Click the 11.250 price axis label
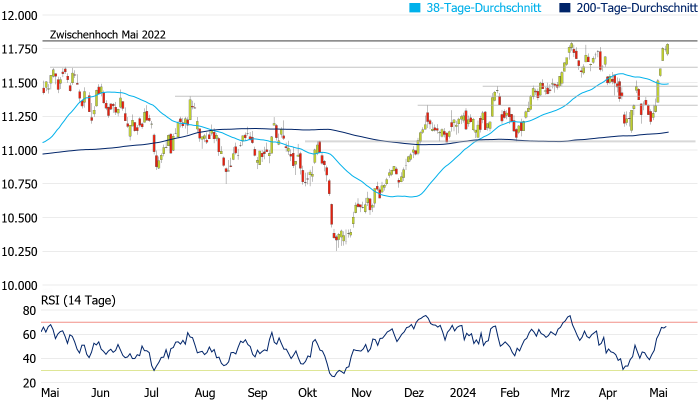The height and width of the screenshot is (400, 700). [x=19, y=117]
